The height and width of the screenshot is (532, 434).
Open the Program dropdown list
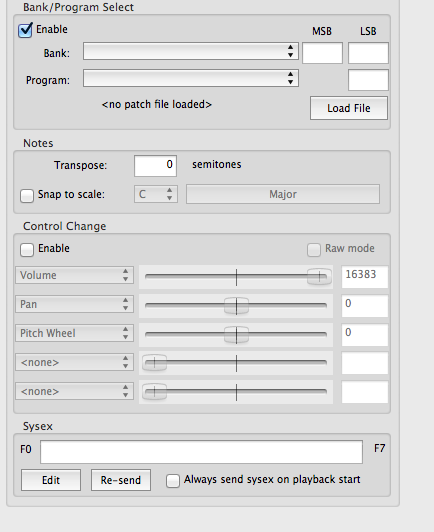(191, 78)
